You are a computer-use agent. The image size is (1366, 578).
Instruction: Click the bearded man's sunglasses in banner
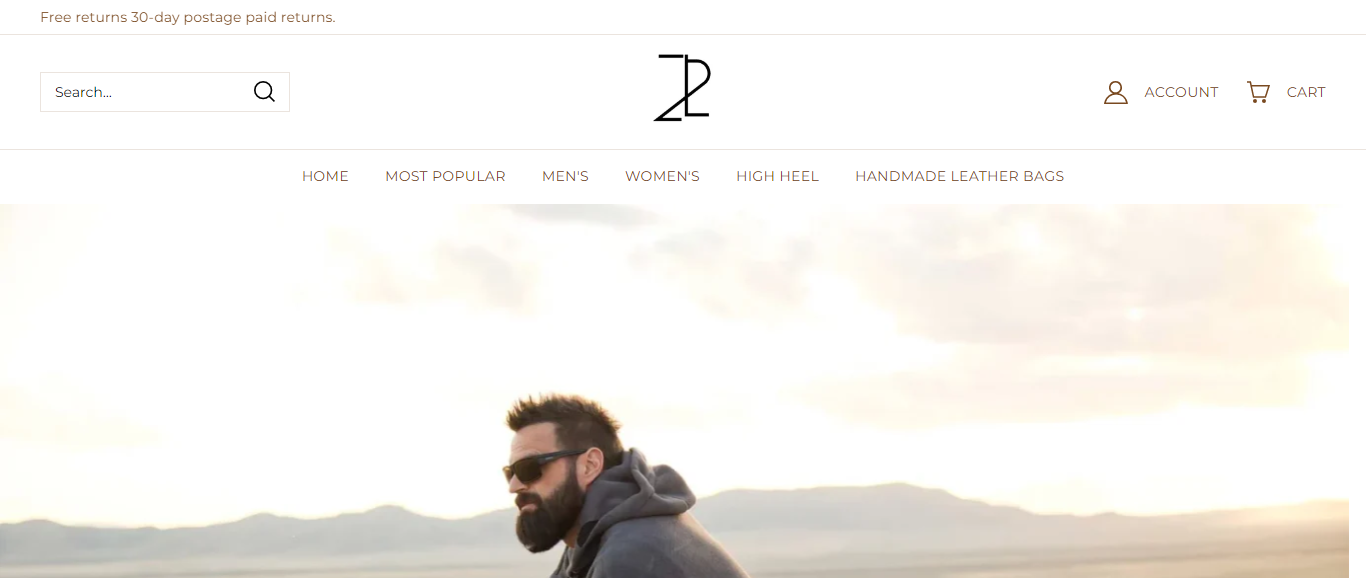point(545,467)
